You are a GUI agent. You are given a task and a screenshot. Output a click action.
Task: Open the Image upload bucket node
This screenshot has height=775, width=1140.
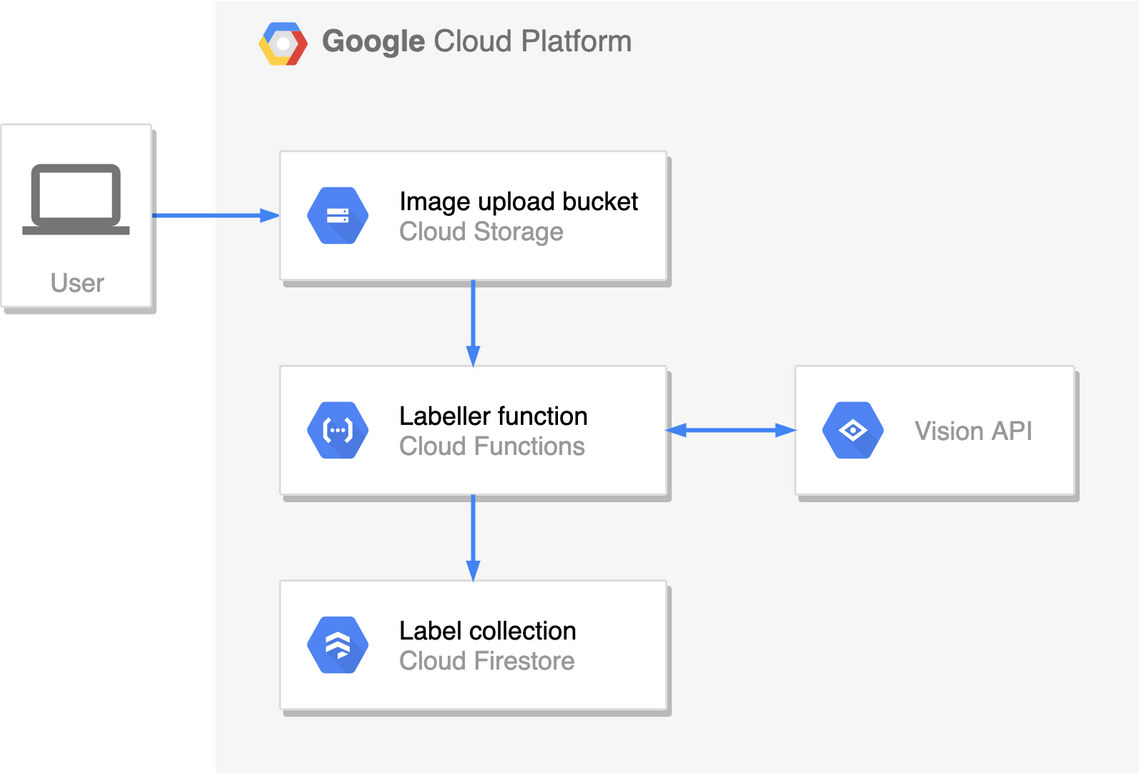pyautogui.click(x=473, y=215)
